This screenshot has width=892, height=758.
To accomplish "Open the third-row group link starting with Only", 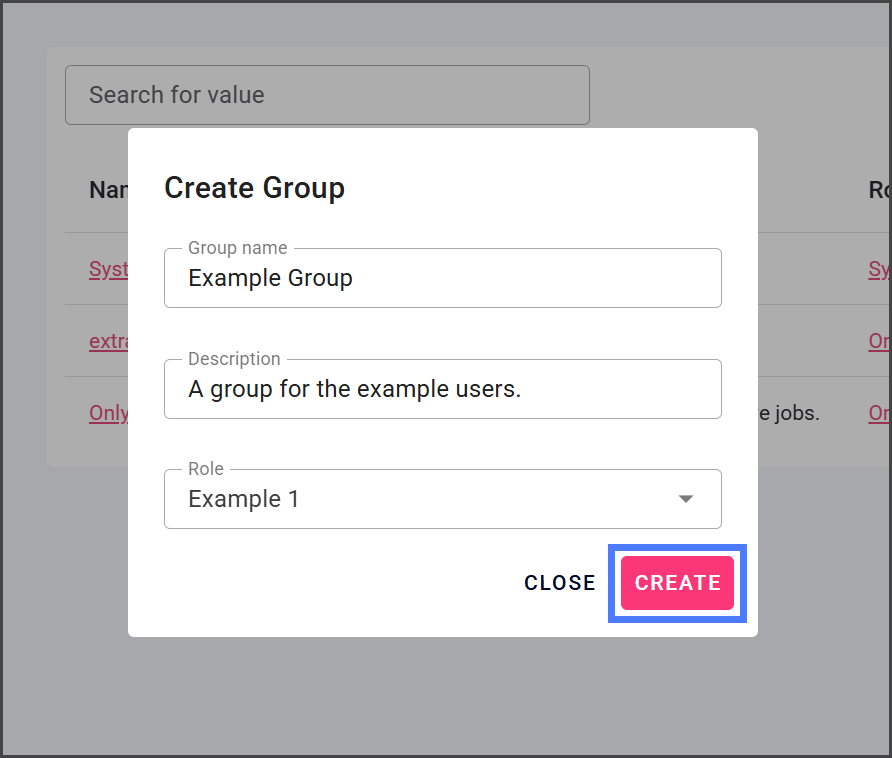I will point(108,413).
